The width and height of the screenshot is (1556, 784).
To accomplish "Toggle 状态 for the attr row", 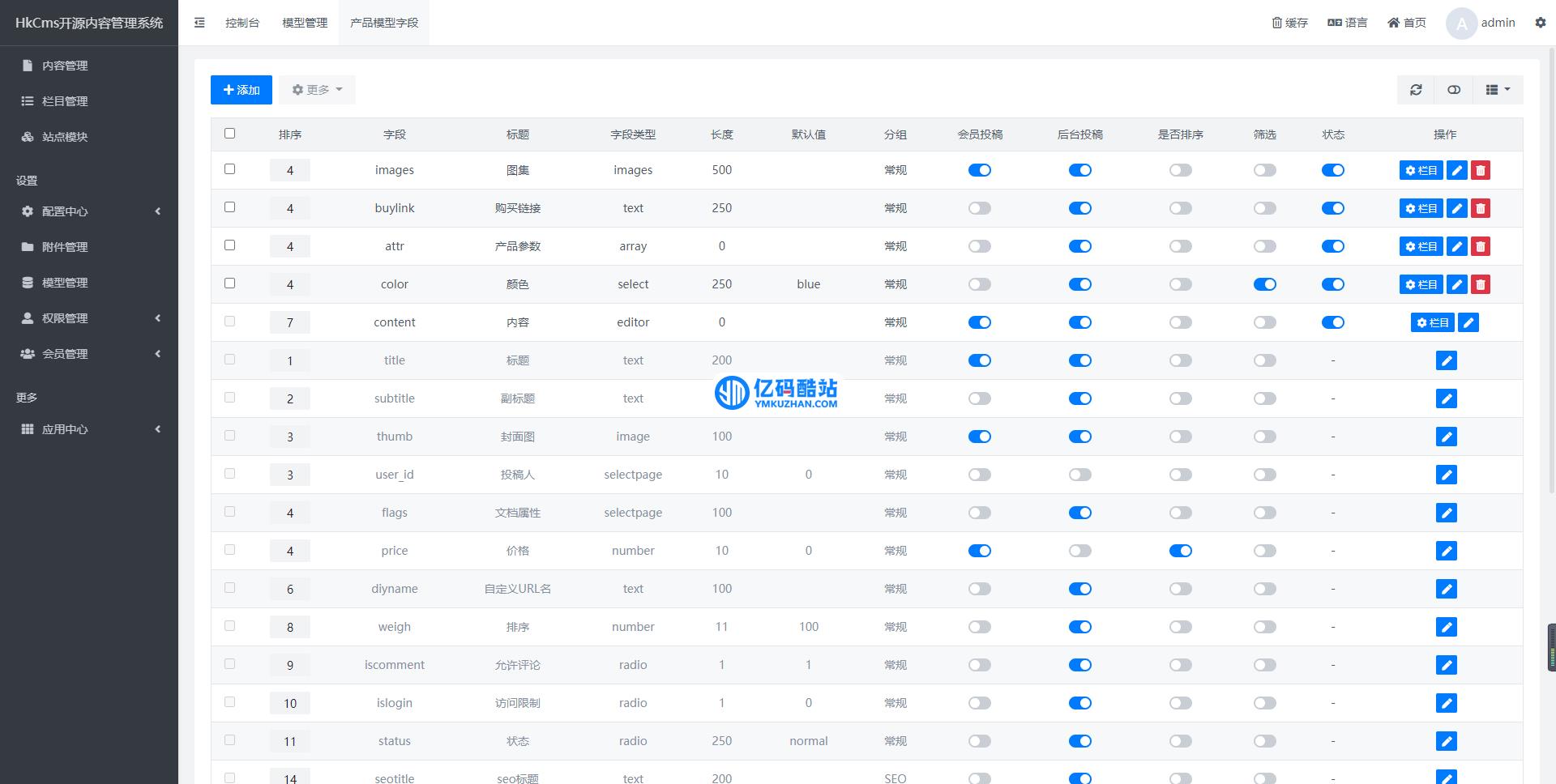I will tap(1333, 246).
